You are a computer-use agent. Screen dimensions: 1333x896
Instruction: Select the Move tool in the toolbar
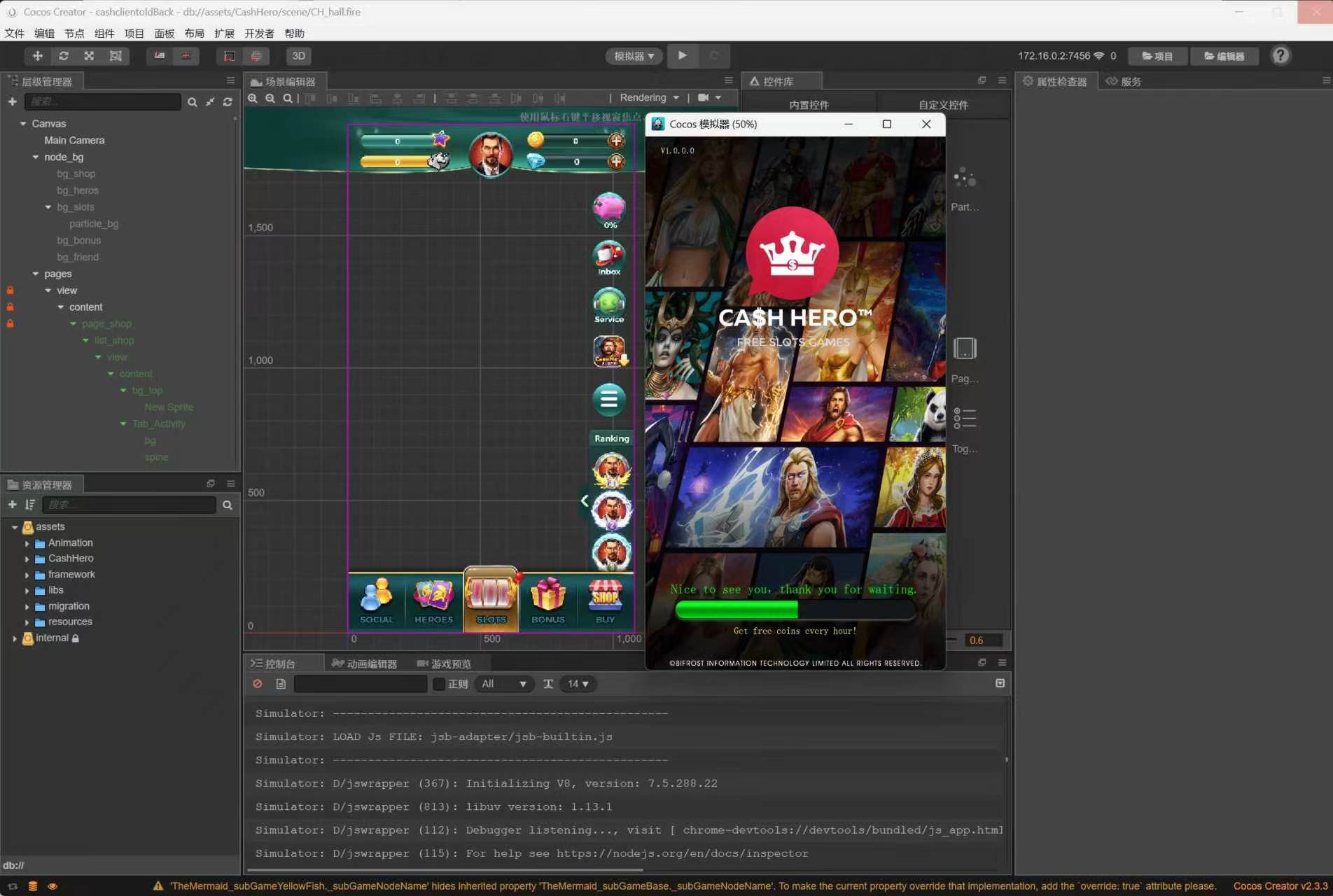[38, 56]
